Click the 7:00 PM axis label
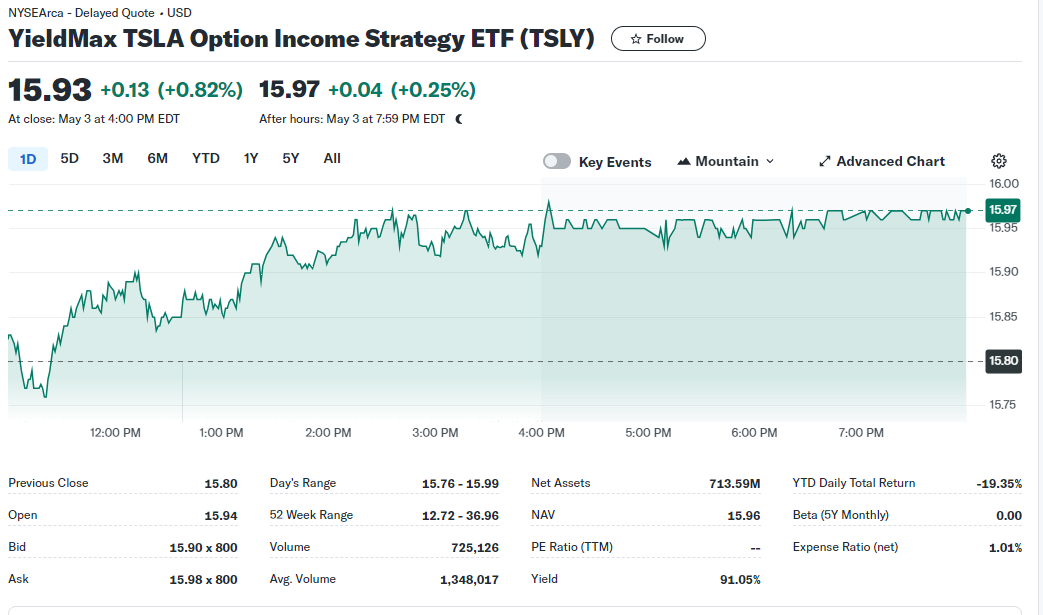This screenshot has width=1043, height=615. click(861, 433)
